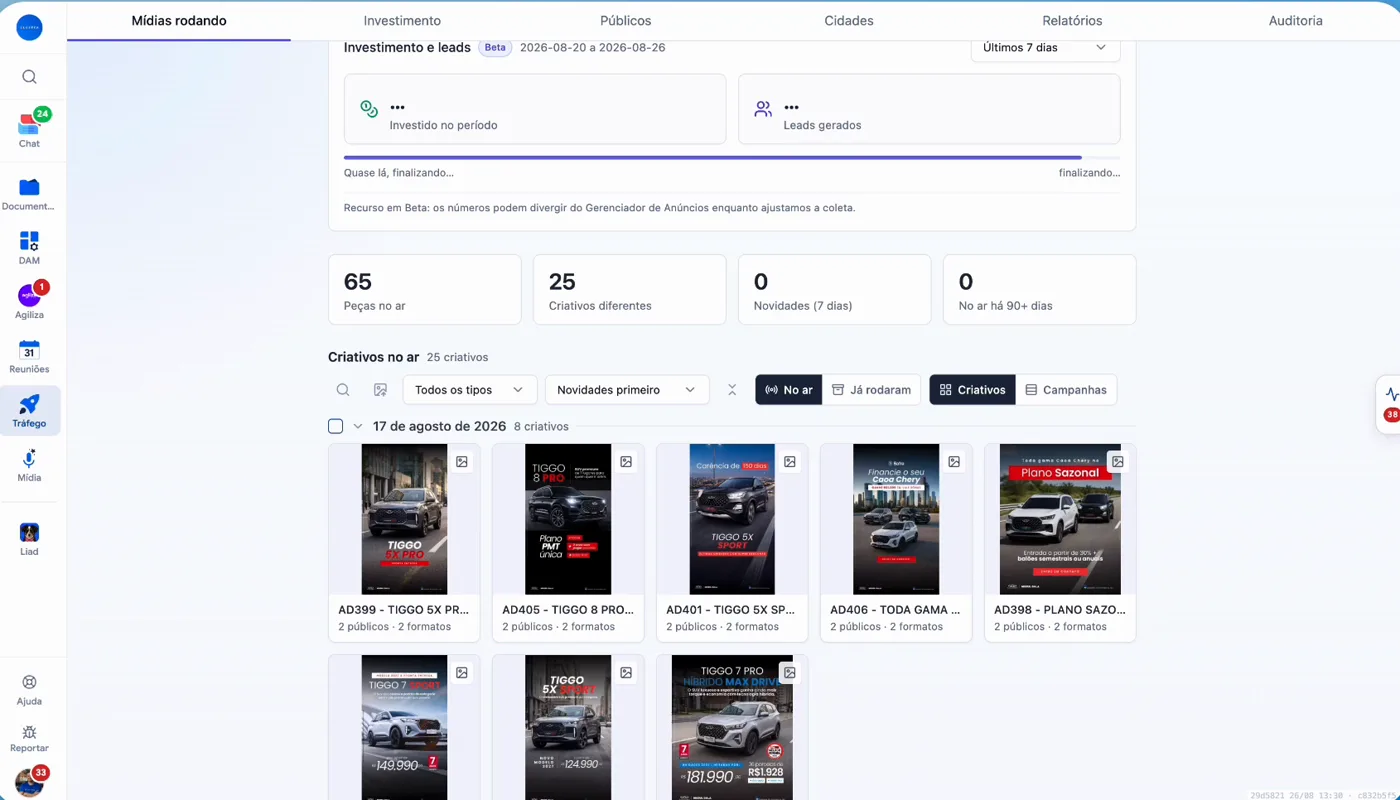
Task: Click the date range 2026-08-20 a 2026-08-26
Action: [592, 47]
